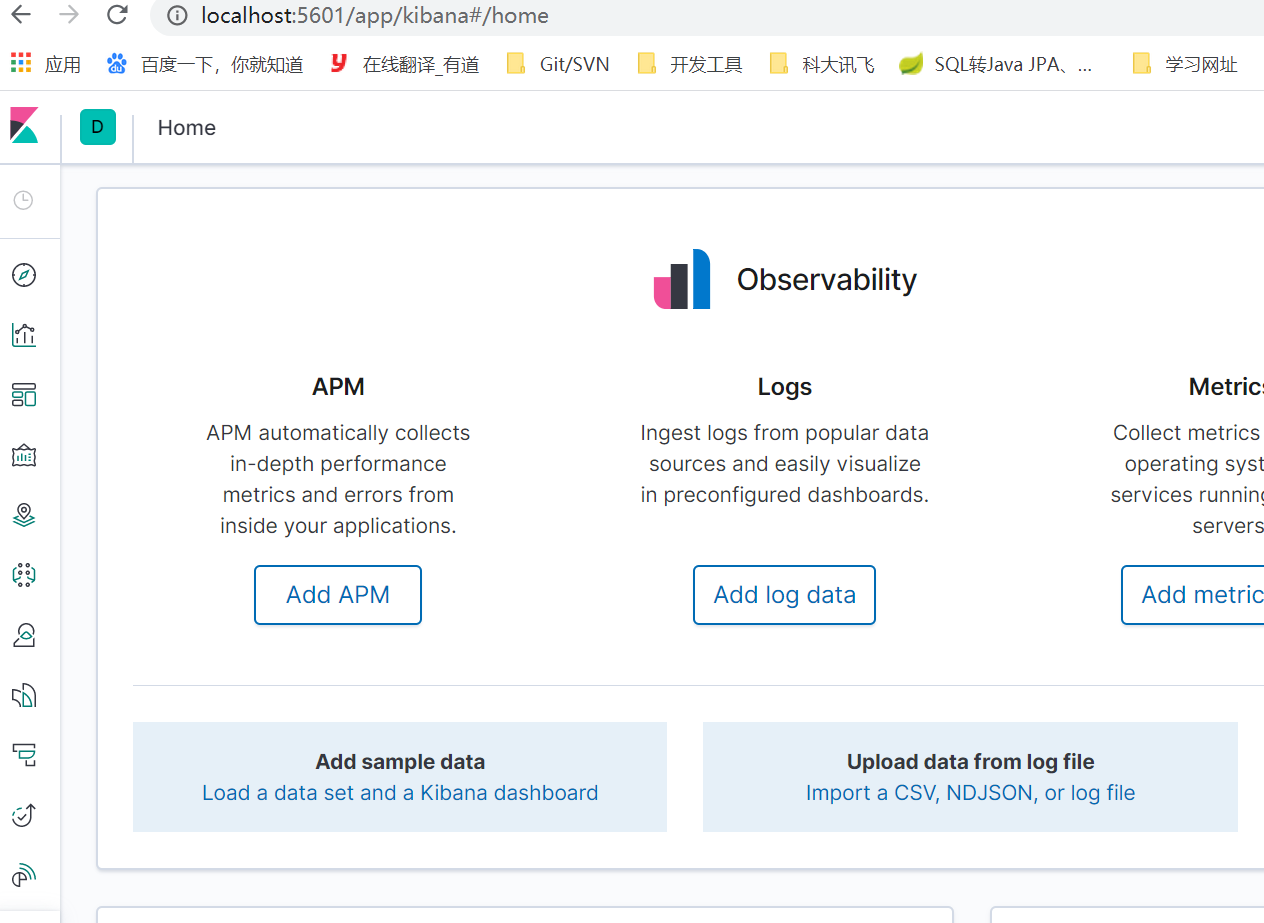Follow the Import a CSV, NDJSON, or log file link
This screenshot has height=923, width=1264.
[970, 793]
